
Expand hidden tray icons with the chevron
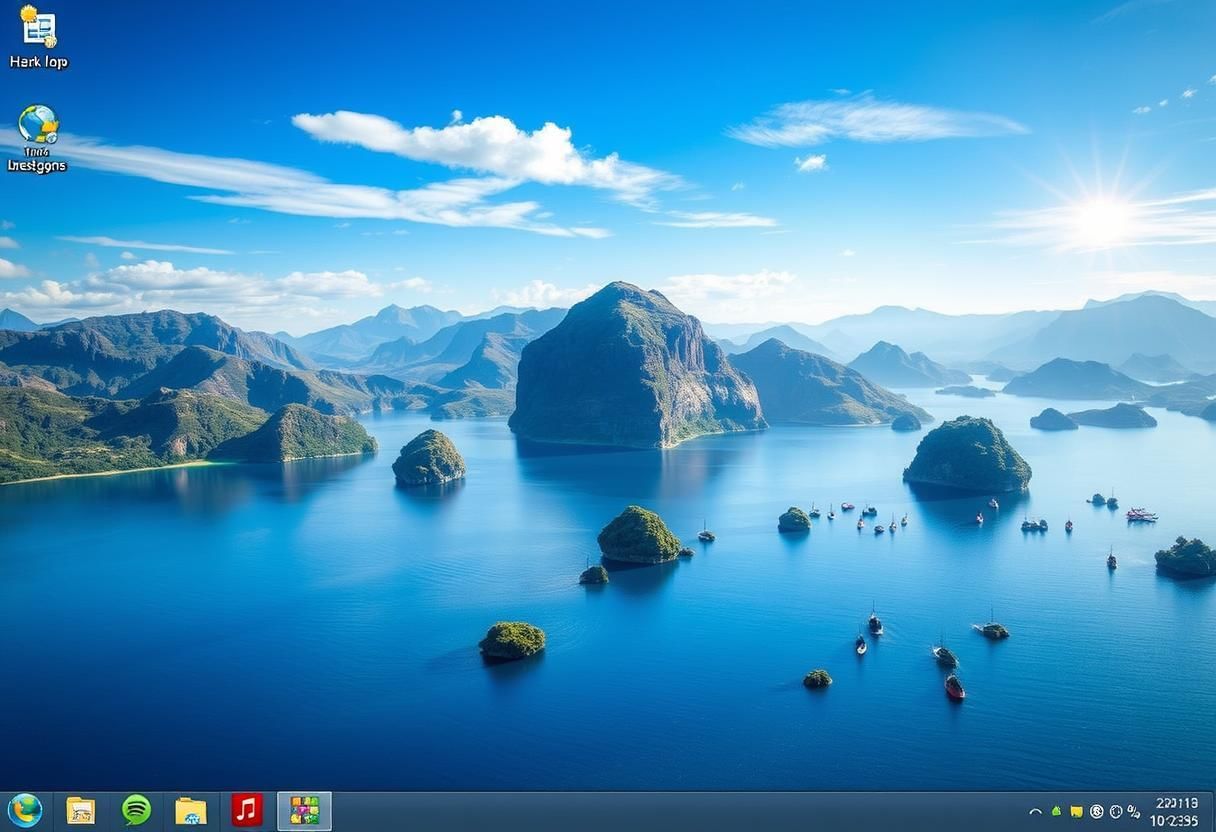[1036, 812]
